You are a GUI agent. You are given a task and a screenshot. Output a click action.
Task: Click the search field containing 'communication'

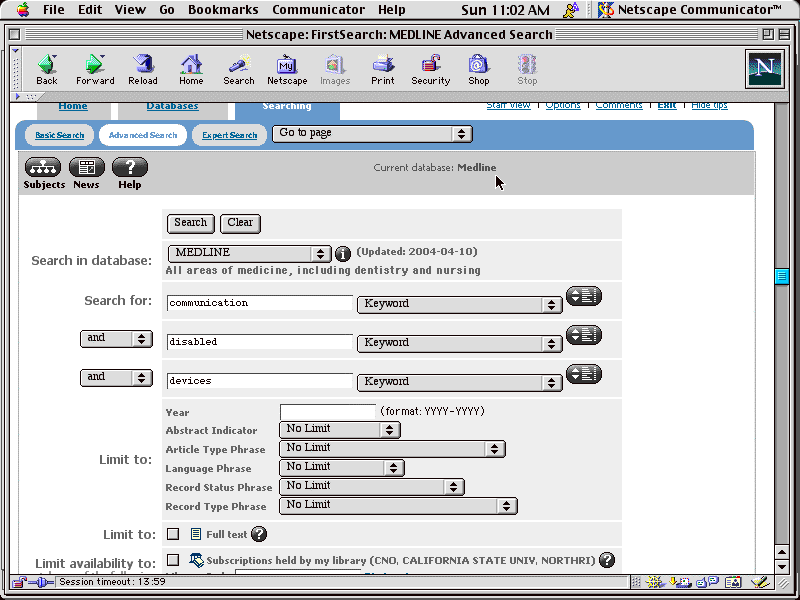[260, 303]
